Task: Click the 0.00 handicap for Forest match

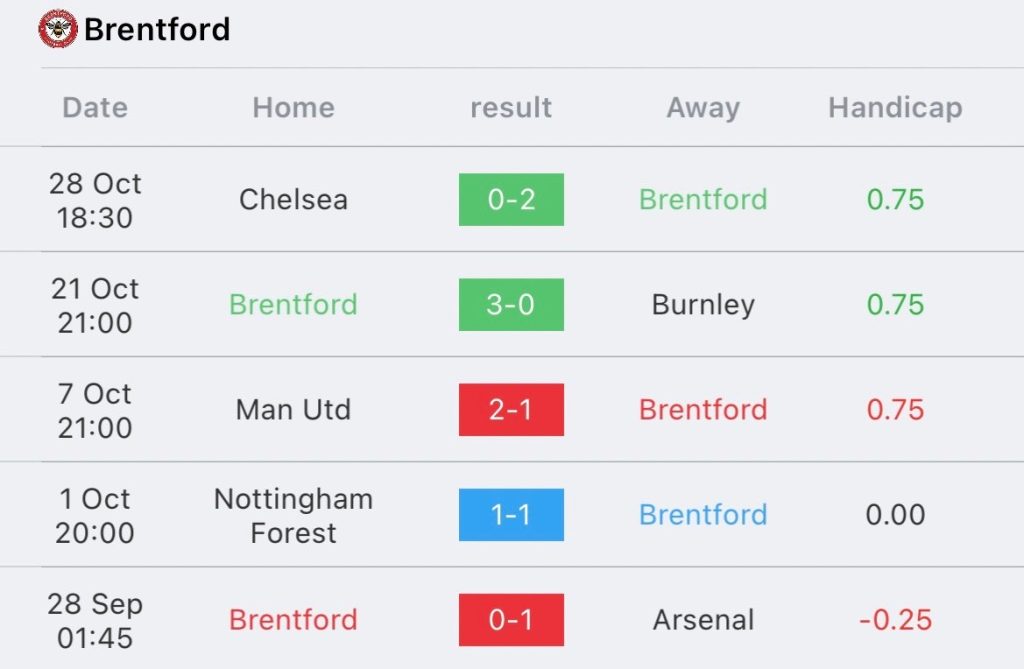Action: (895, 515)
